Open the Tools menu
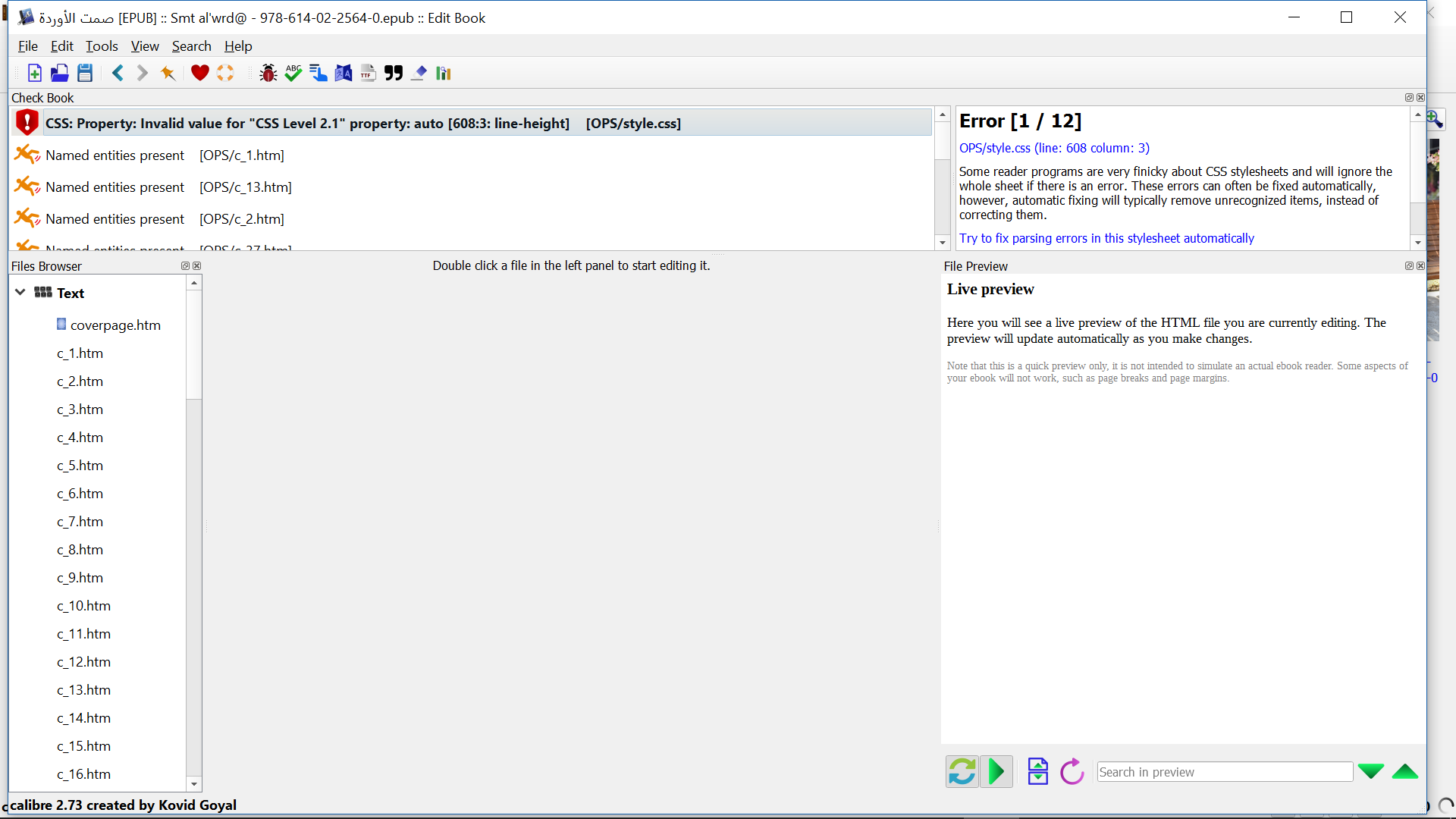The width and height of the screenshot is (1456, 819). click(102, 46)
